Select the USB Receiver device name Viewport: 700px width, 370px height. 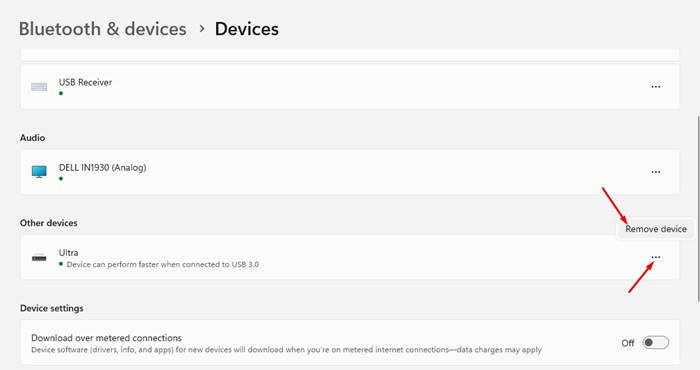pos(85,82)
